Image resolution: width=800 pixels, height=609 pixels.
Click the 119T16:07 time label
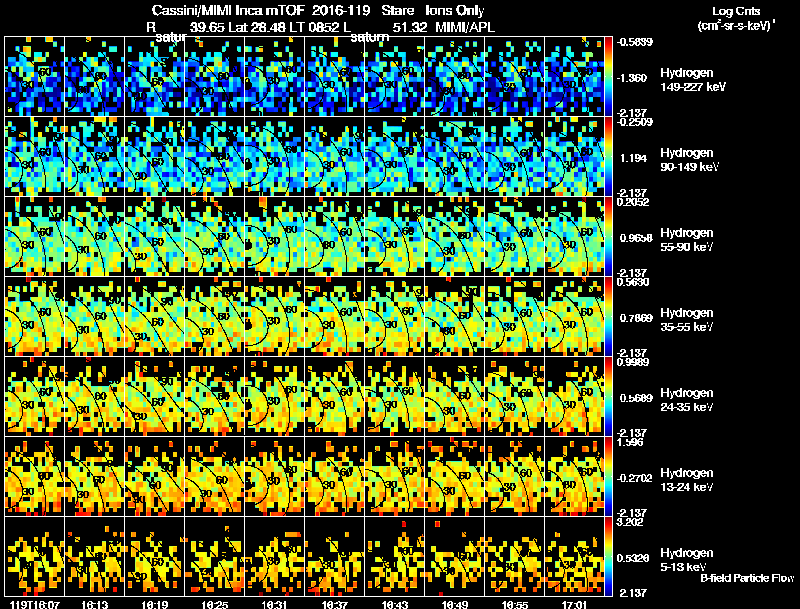(34, 604)
